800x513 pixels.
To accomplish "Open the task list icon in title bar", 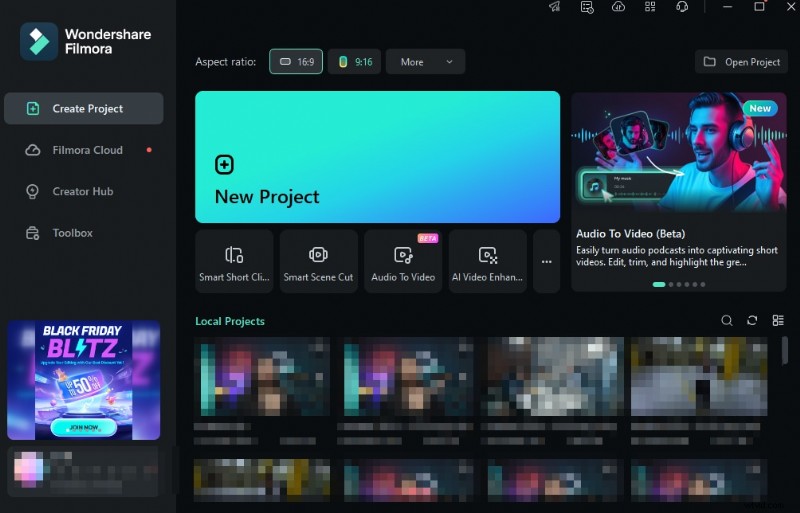I will (587, 7).
